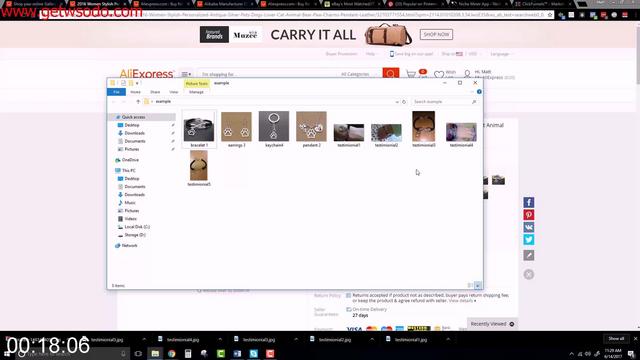
Task: Share product on Twitter
Action: point(529,240)
